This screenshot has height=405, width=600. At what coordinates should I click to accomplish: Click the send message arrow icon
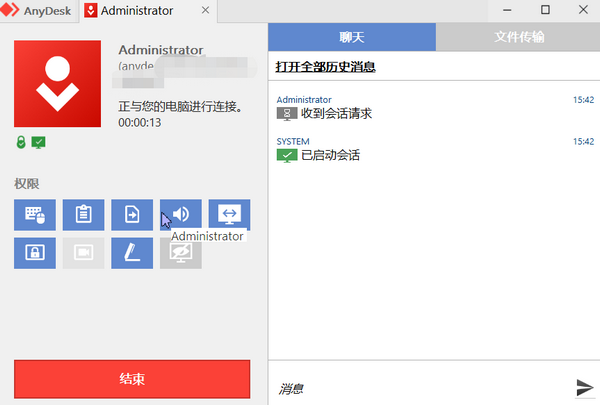coord(585,387)
